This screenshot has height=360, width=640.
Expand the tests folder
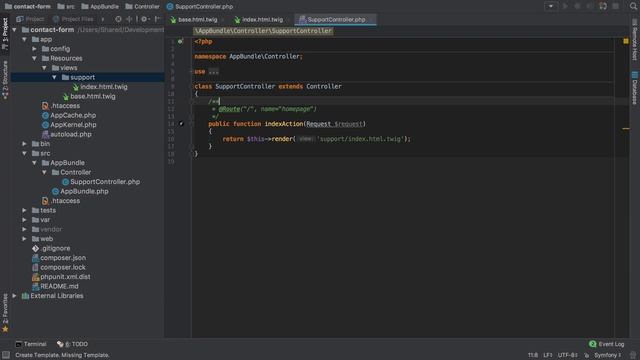pyautogui.click(x=24, y=210)
